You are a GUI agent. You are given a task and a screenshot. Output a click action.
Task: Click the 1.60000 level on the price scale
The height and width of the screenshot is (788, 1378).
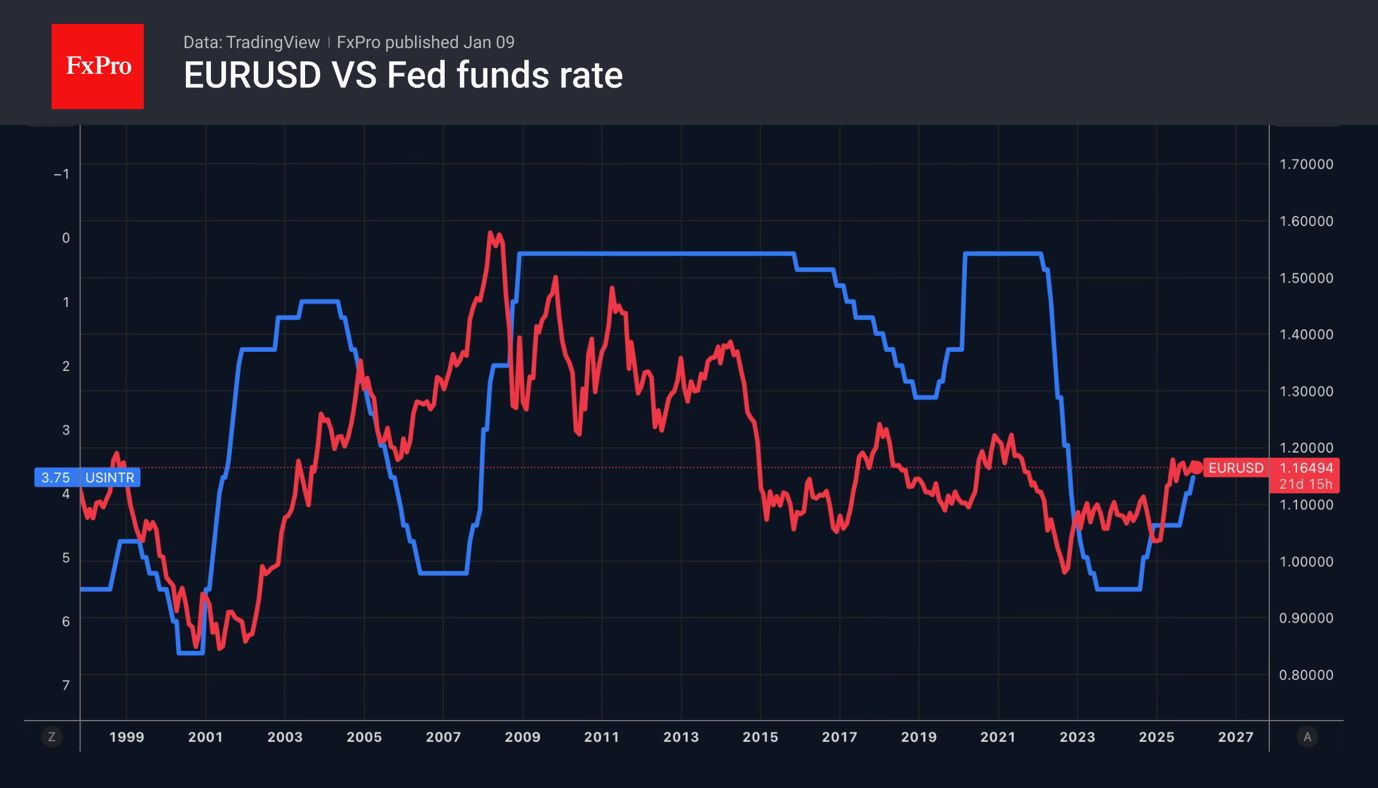pos(1306,221)
